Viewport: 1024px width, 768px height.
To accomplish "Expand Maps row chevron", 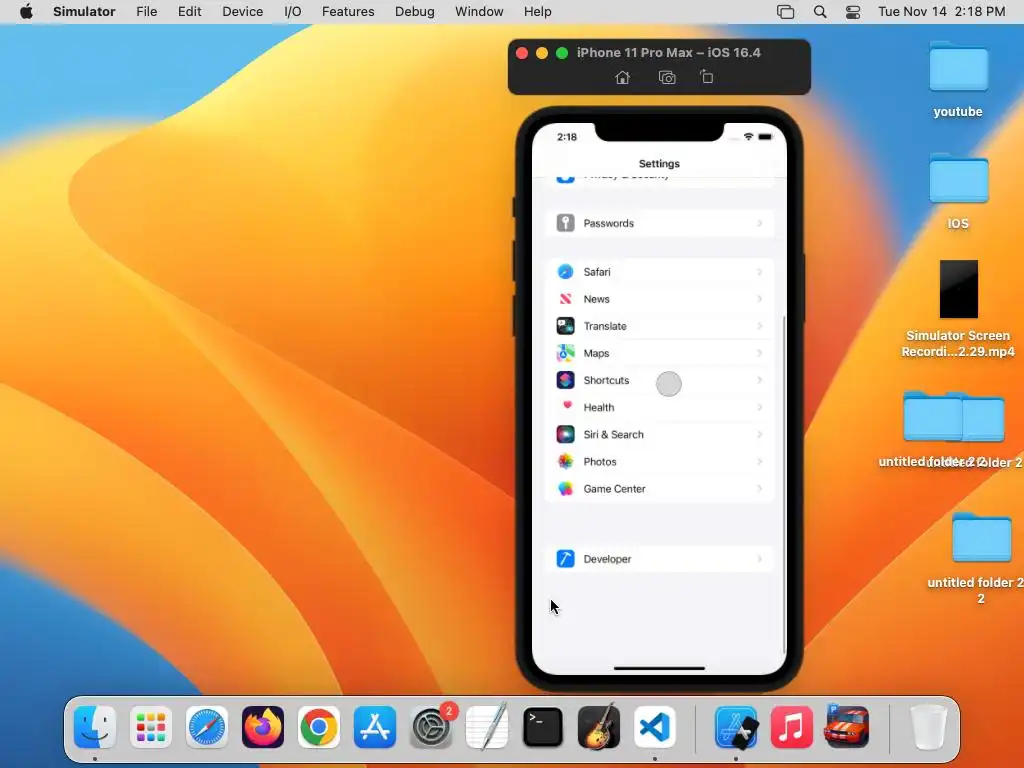I will 760,353.
